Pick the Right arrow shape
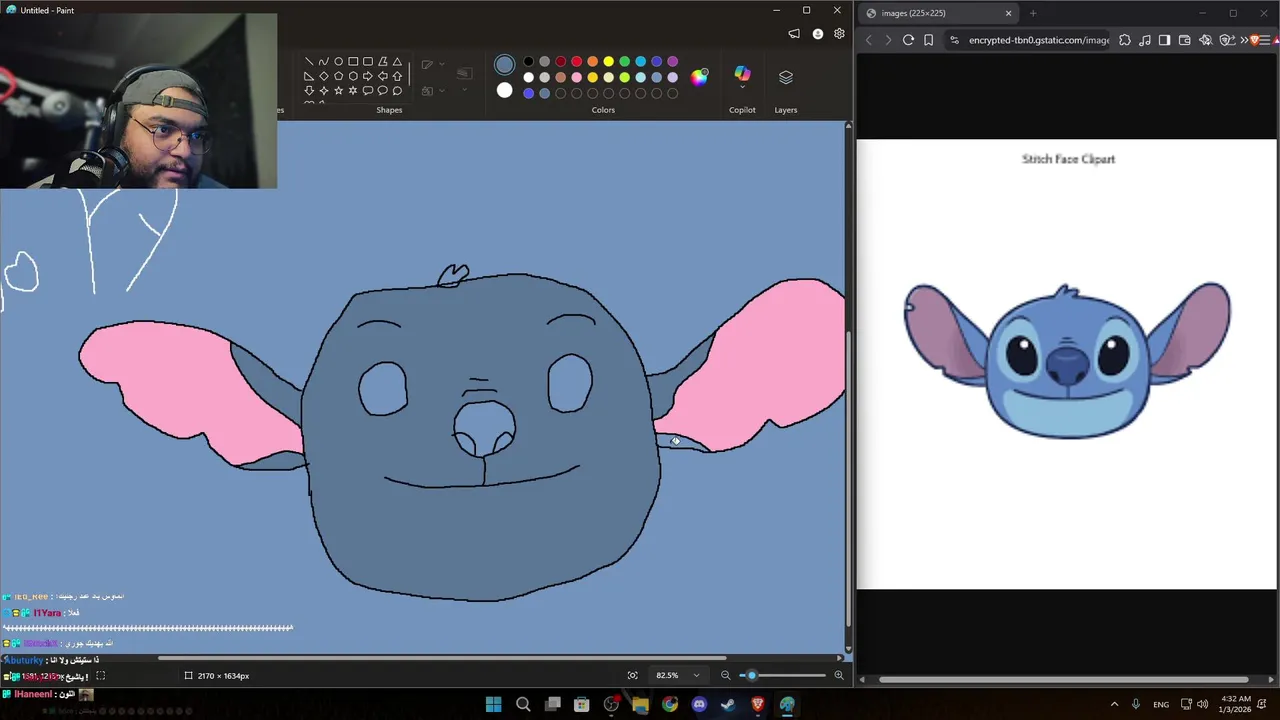The width and height of the screenshot is (1280, 720). pyautogui.click(x=368, y=76)
